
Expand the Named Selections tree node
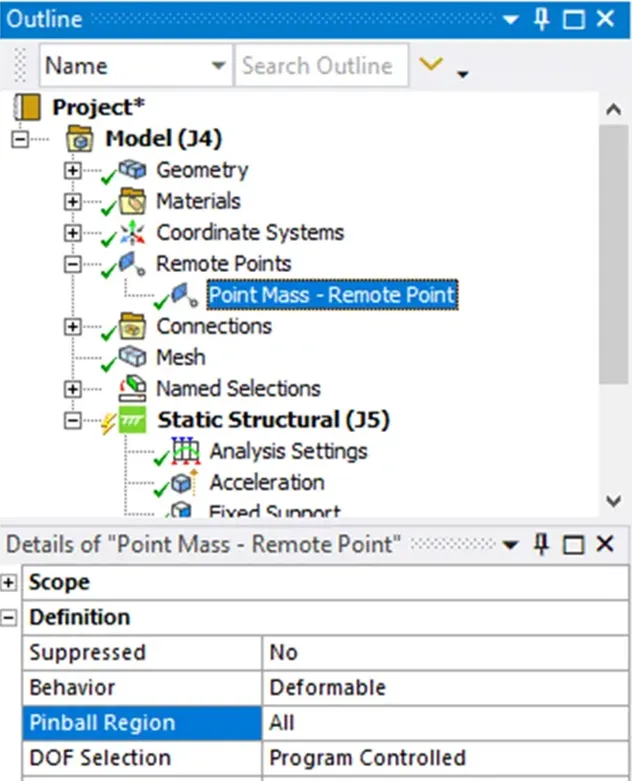click(73, 389)
